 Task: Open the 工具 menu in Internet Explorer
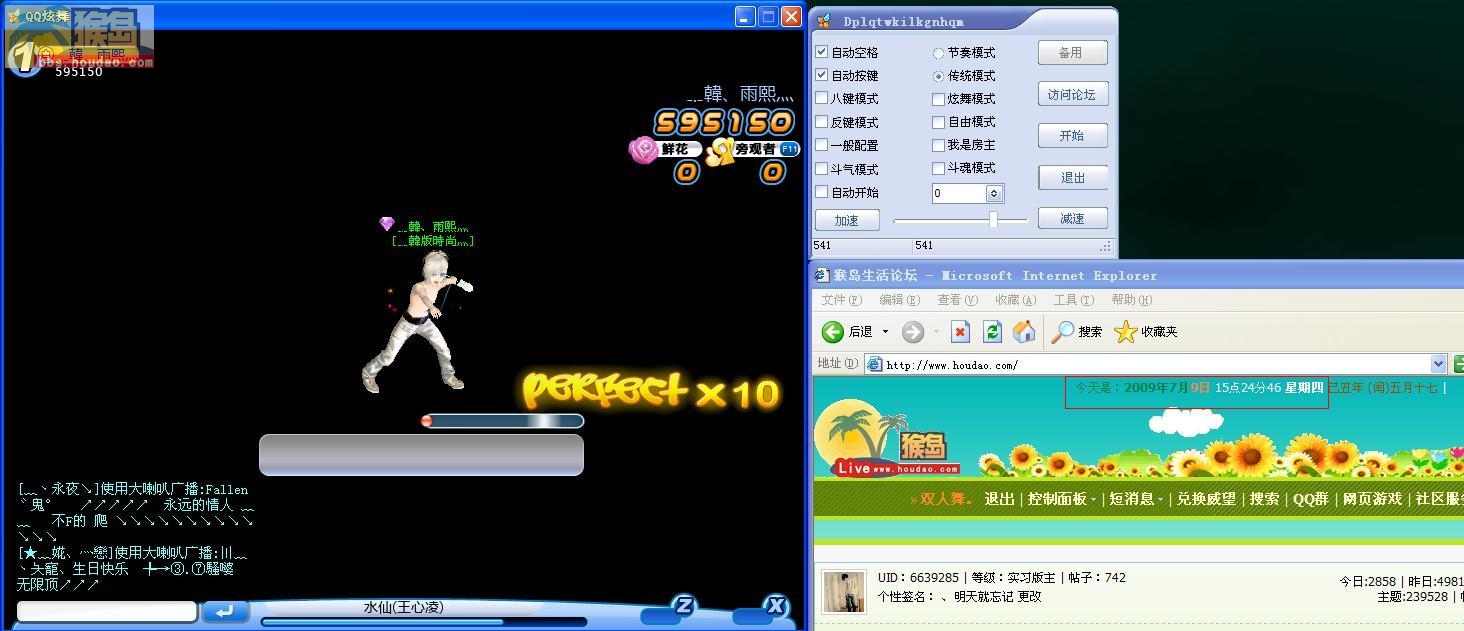[1073, 300]
